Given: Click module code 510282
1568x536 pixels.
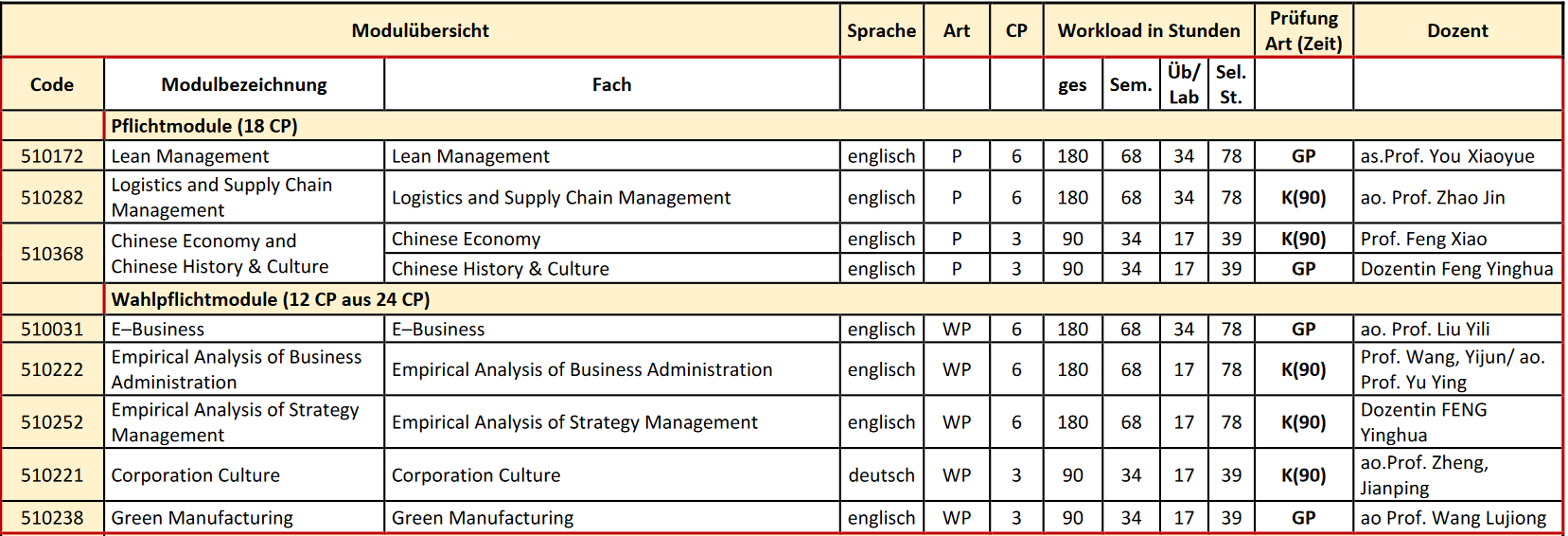Looking at the screenshot, I should 52,197.
